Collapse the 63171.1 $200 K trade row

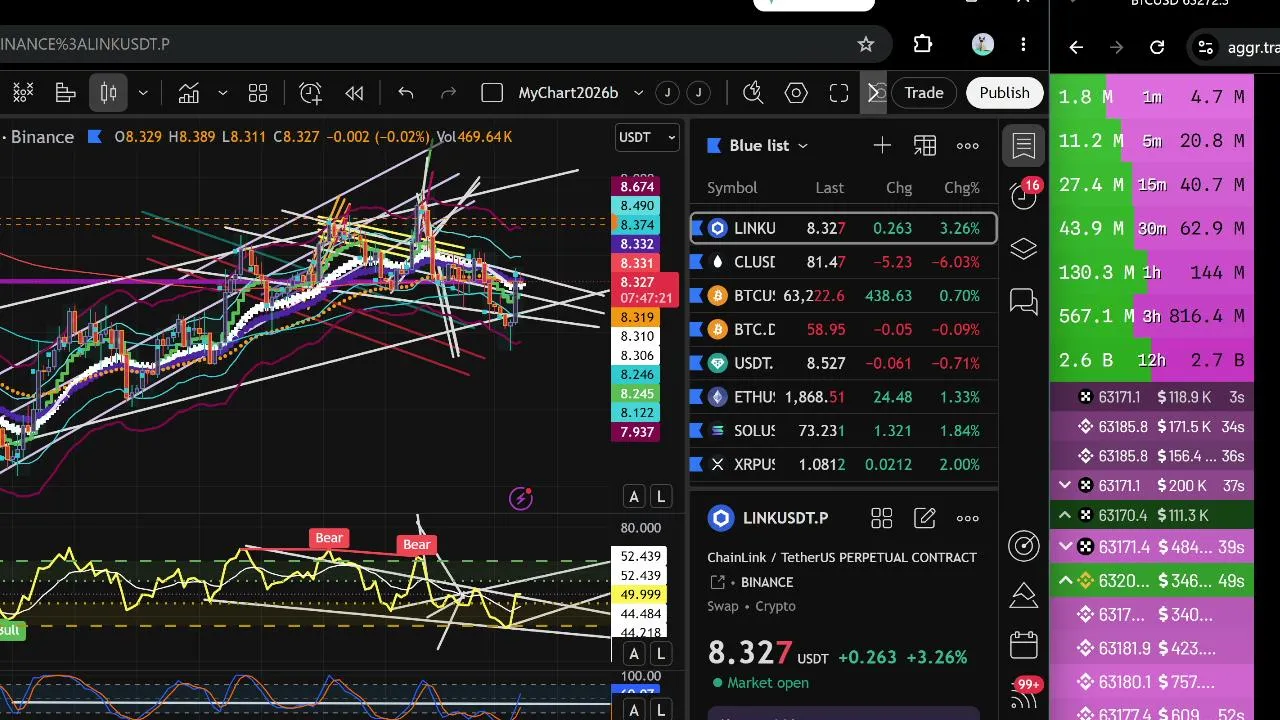(x=1065, y=485)
